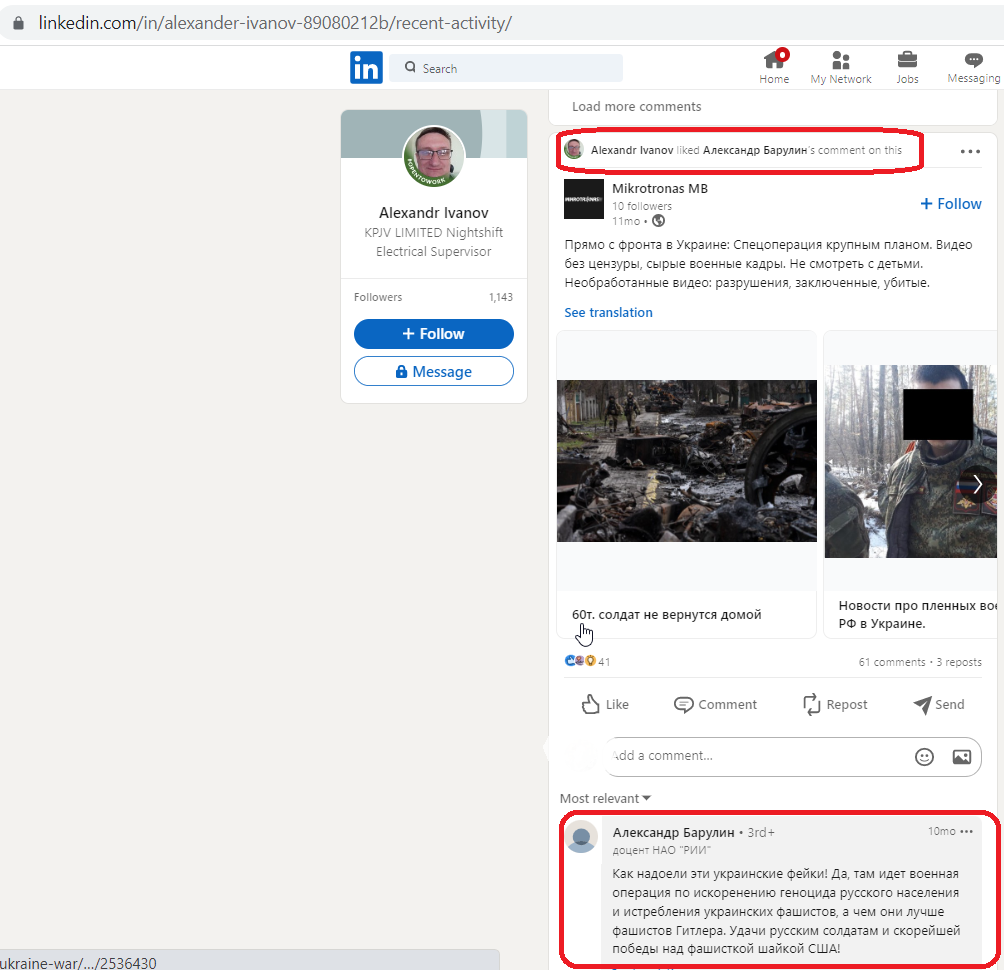
Task: Follow Alexandr Ivanov with blue button
Action: pos(433,334)
